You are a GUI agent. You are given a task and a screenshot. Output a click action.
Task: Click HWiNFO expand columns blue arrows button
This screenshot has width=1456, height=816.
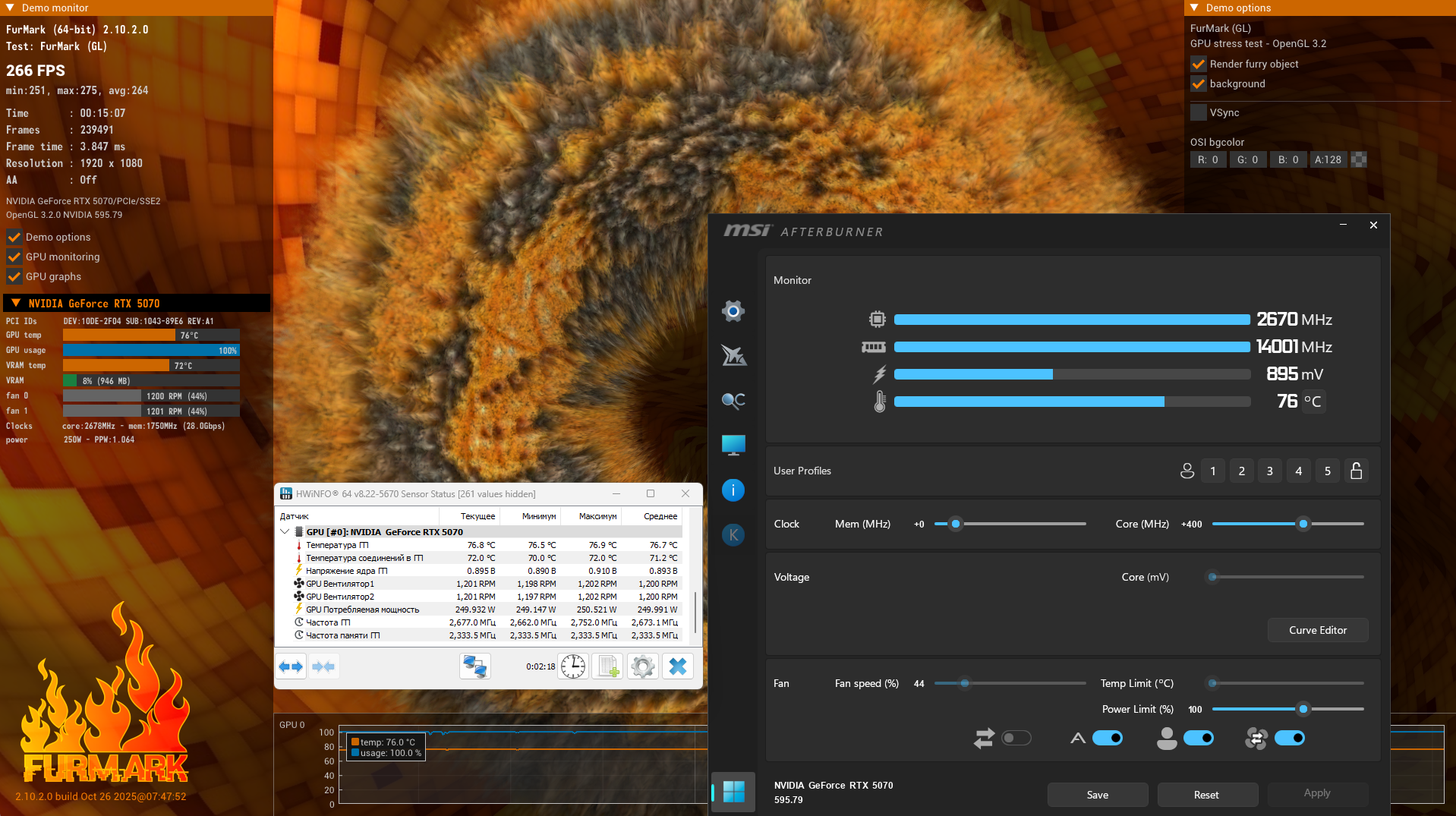(x=291, y=666)
